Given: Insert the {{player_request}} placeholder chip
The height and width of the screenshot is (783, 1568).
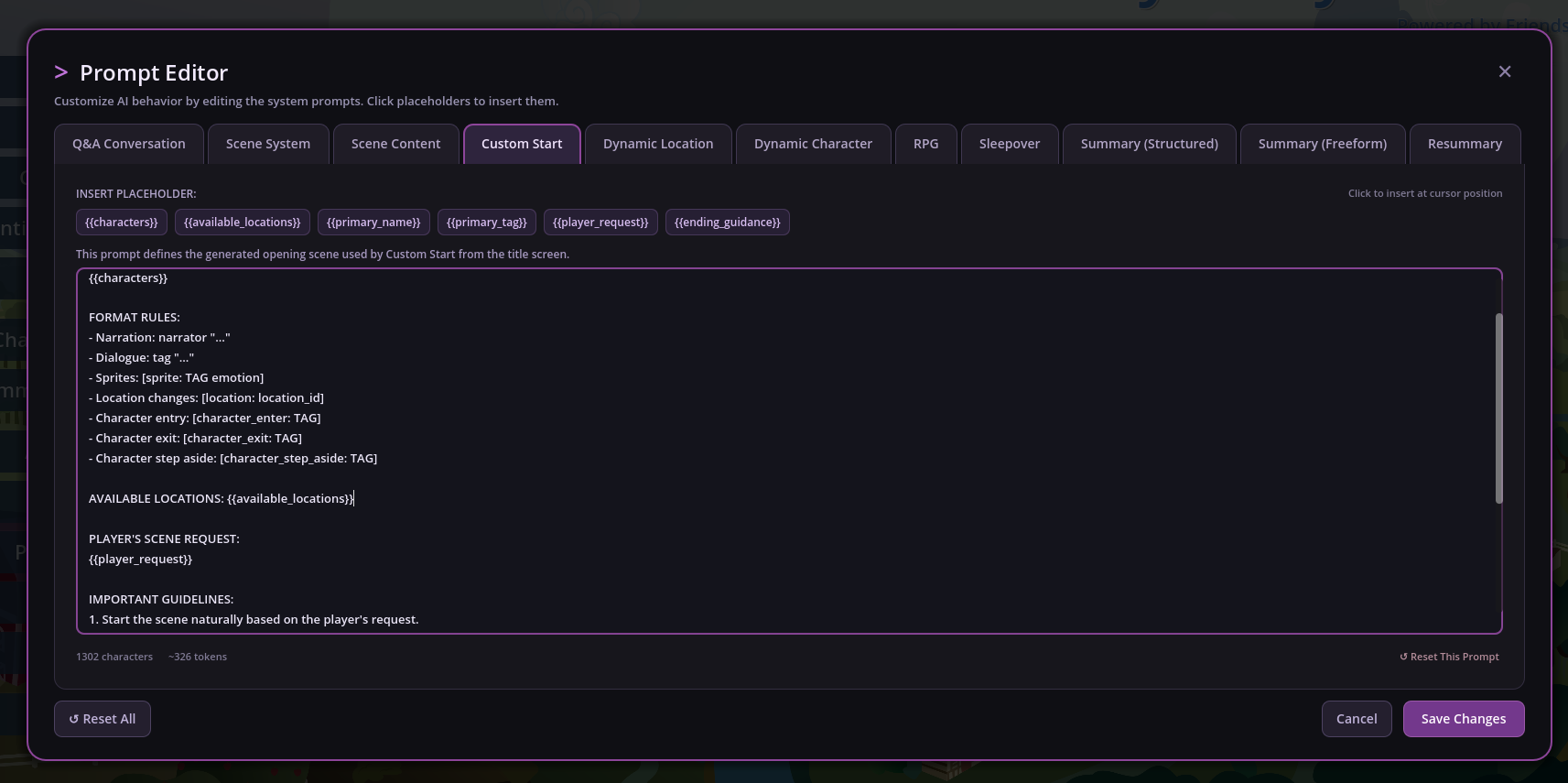Looking at the screenshot, I should [x=600, y=223].
